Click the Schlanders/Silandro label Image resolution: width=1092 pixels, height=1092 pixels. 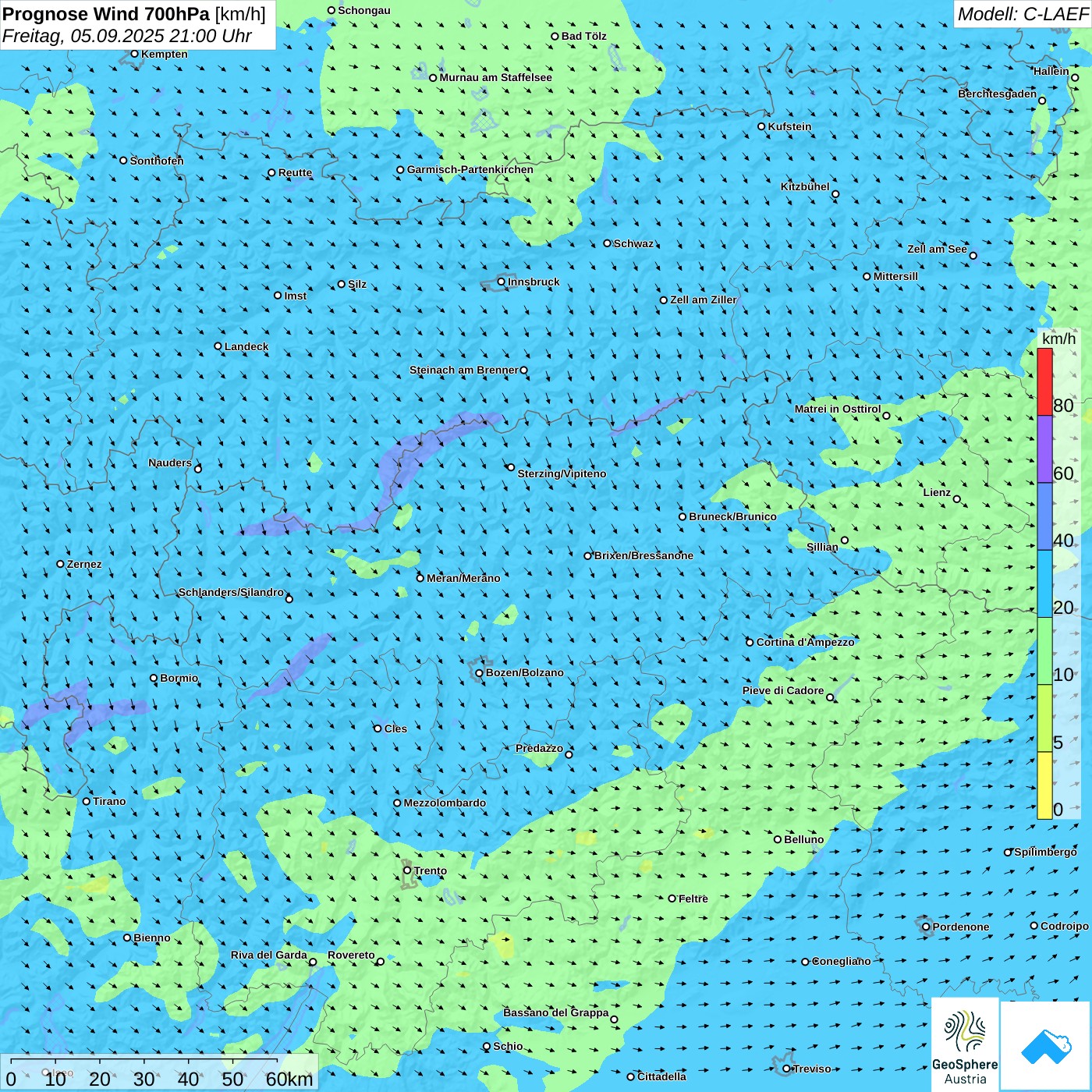(x=231, y=592)
